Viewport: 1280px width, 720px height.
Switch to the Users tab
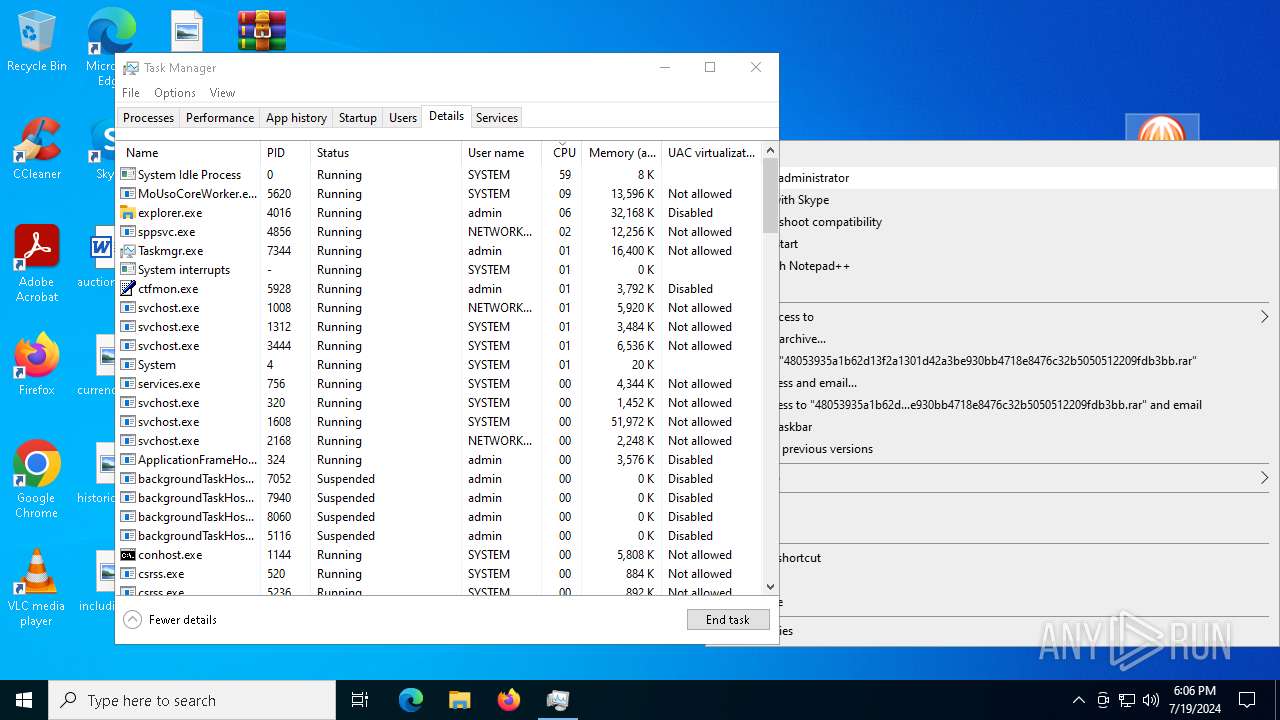tap(403, 118)
